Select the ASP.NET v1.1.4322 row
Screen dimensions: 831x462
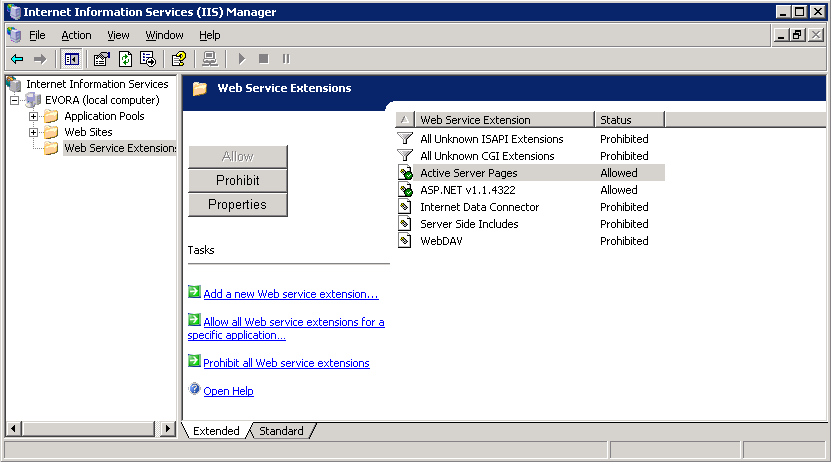click(x=468, y=190)
